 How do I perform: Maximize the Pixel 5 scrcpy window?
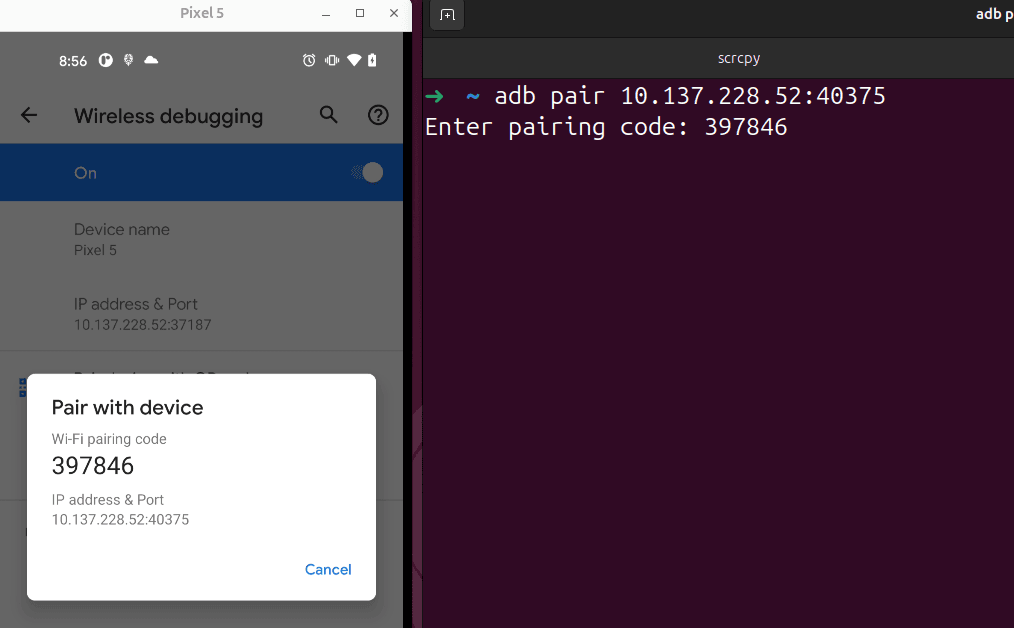pos(360,13)
